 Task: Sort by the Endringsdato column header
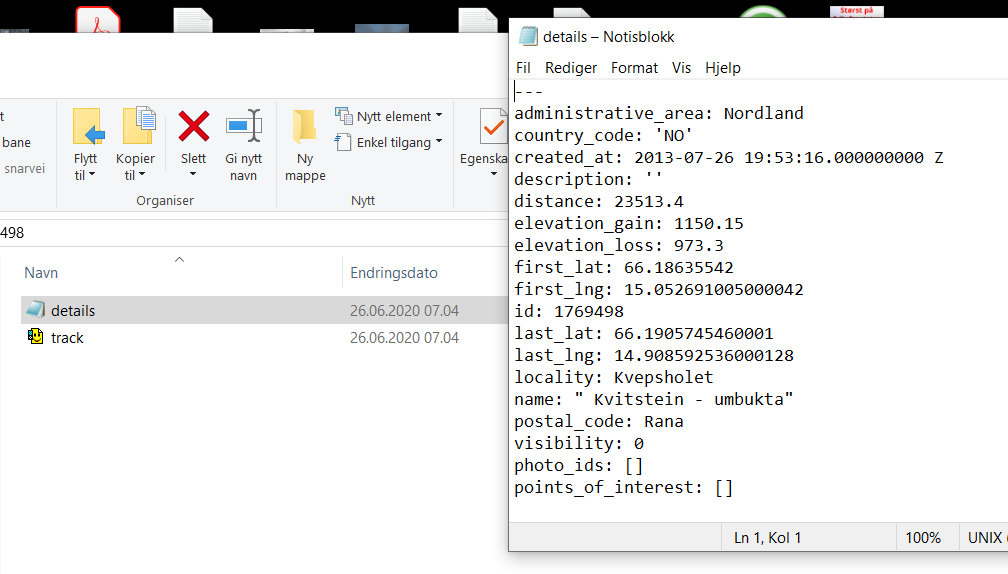(393, 273)
